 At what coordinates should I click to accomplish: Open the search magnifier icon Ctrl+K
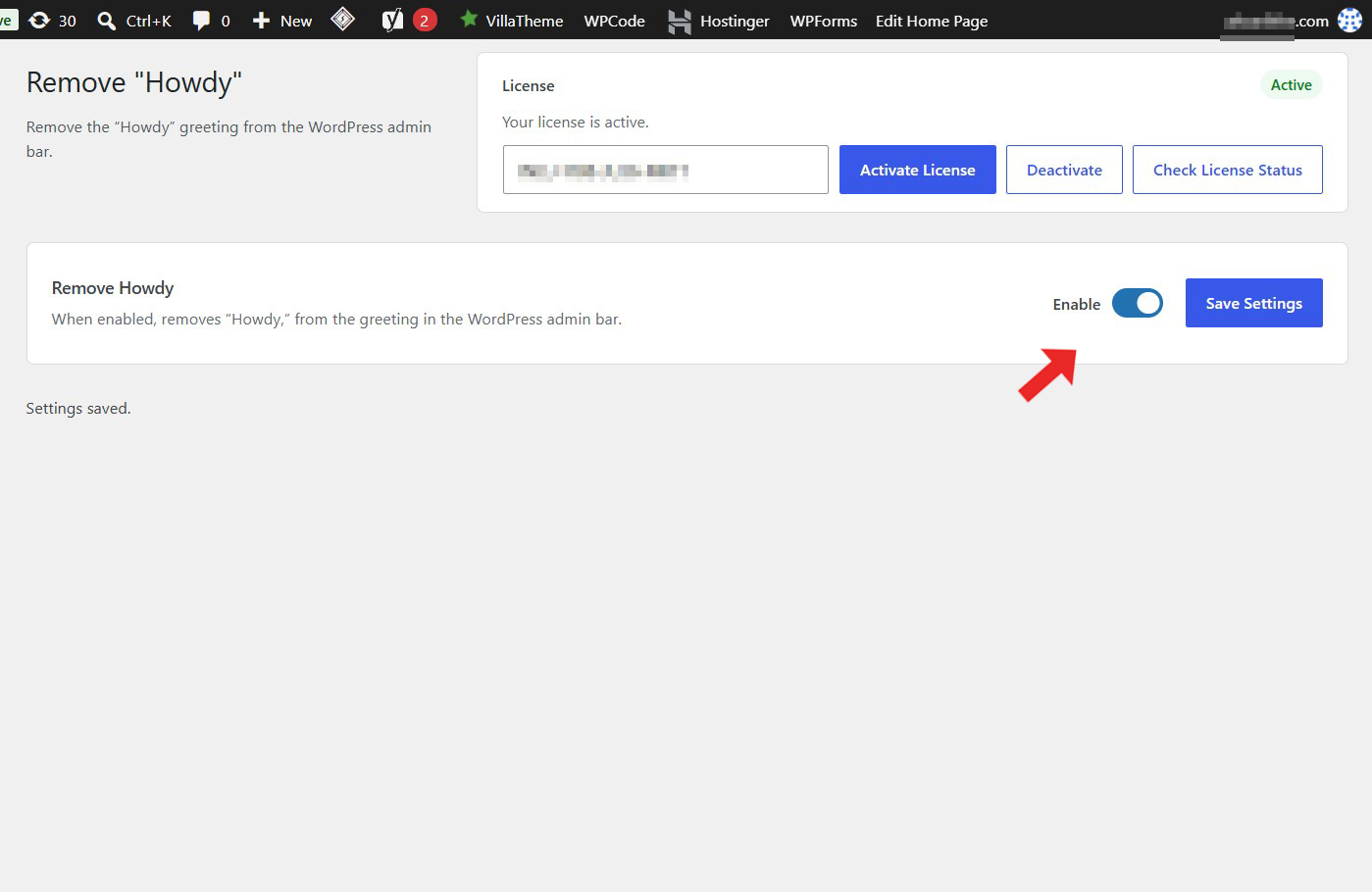tap(107, 21)
